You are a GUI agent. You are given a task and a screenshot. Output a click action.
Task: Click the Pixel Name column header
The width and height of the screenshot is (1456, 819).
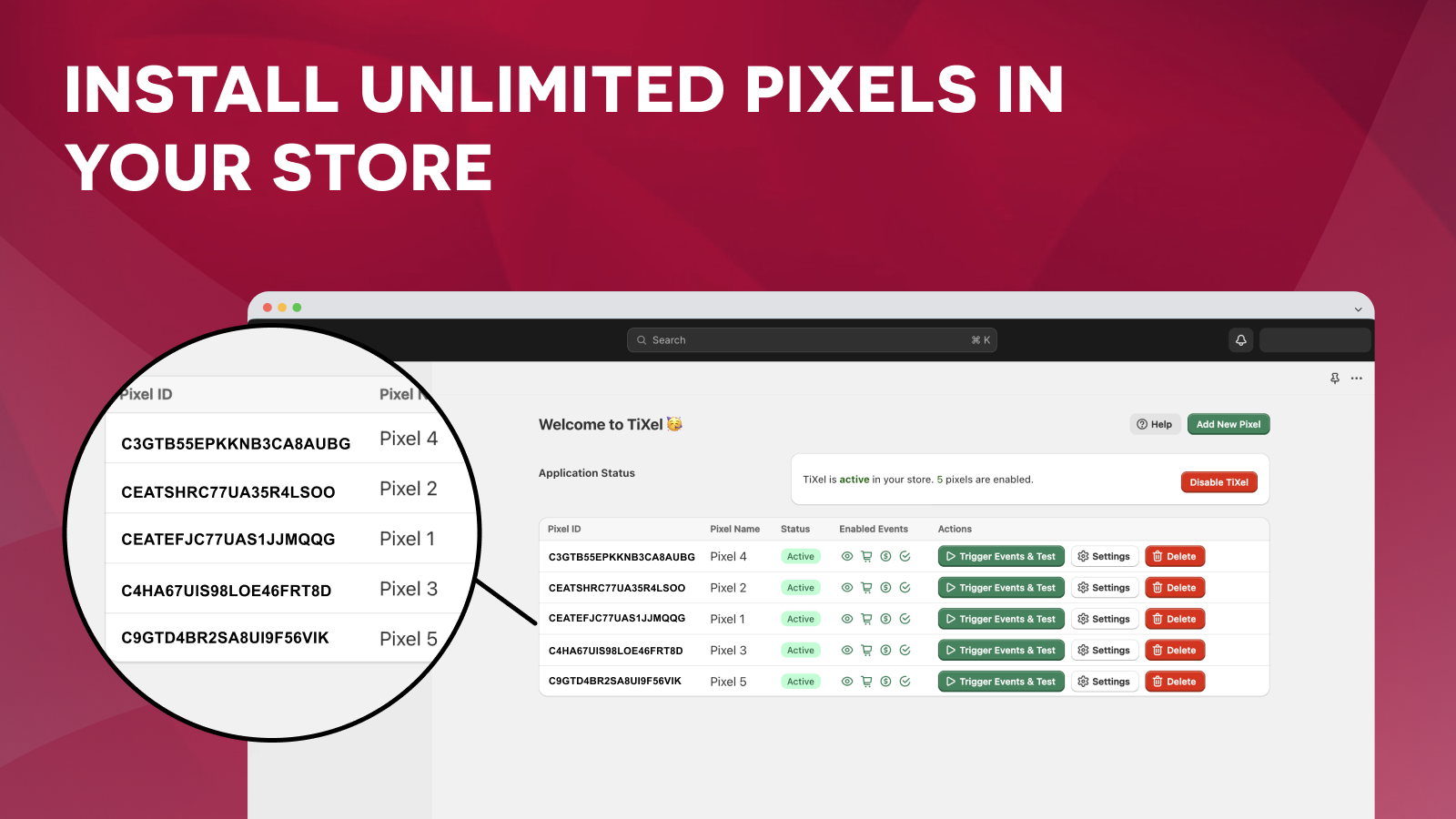(x=734, y=529)
